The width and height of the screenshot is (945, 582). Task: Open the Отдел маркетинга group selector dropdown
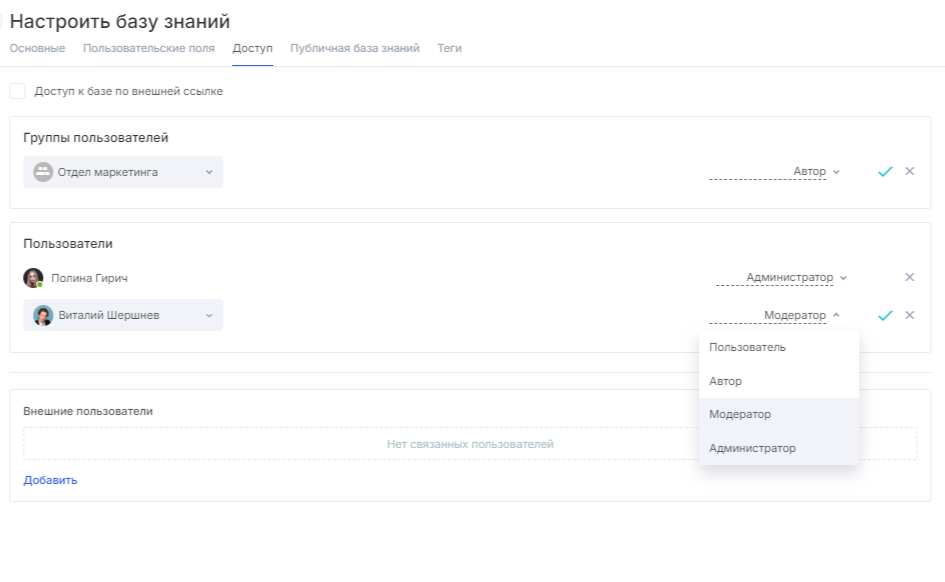pos(123,172)
